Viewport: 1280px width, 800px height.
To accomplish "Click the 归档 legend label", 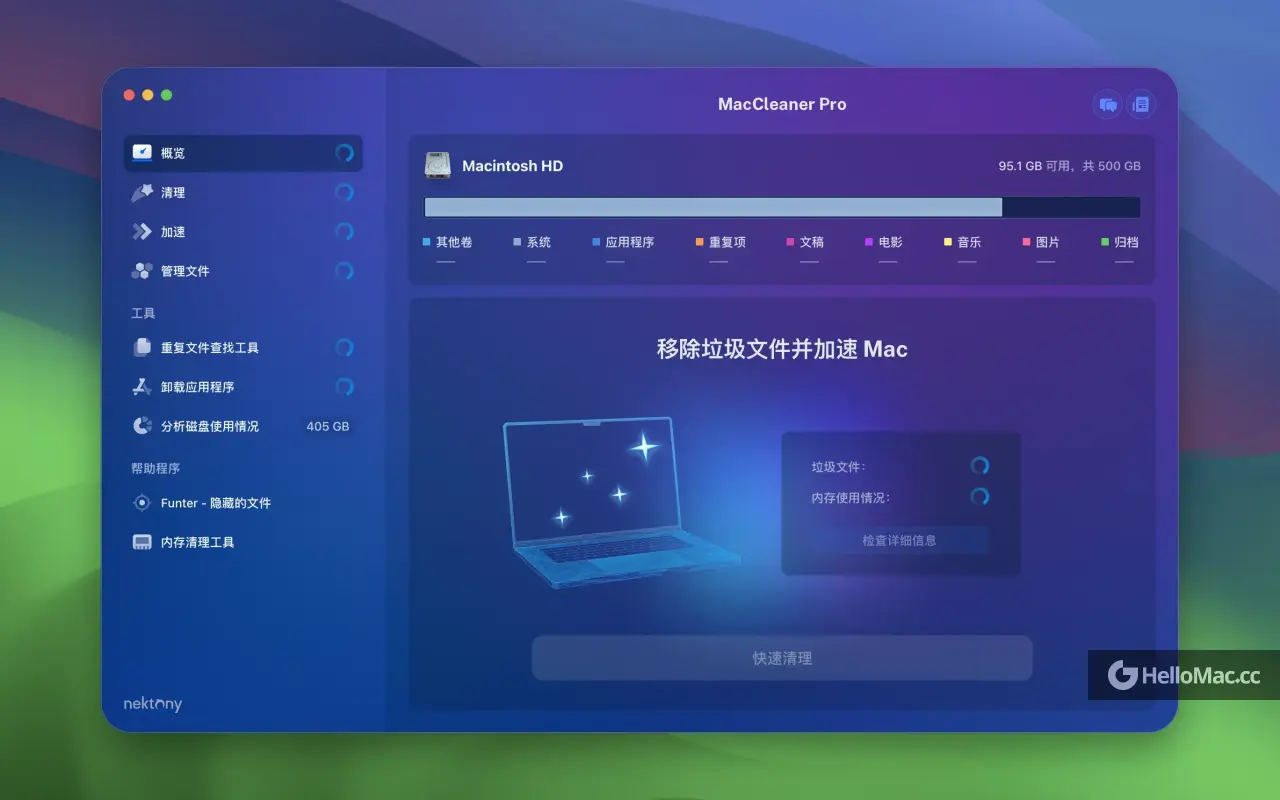I will 1126,242.
